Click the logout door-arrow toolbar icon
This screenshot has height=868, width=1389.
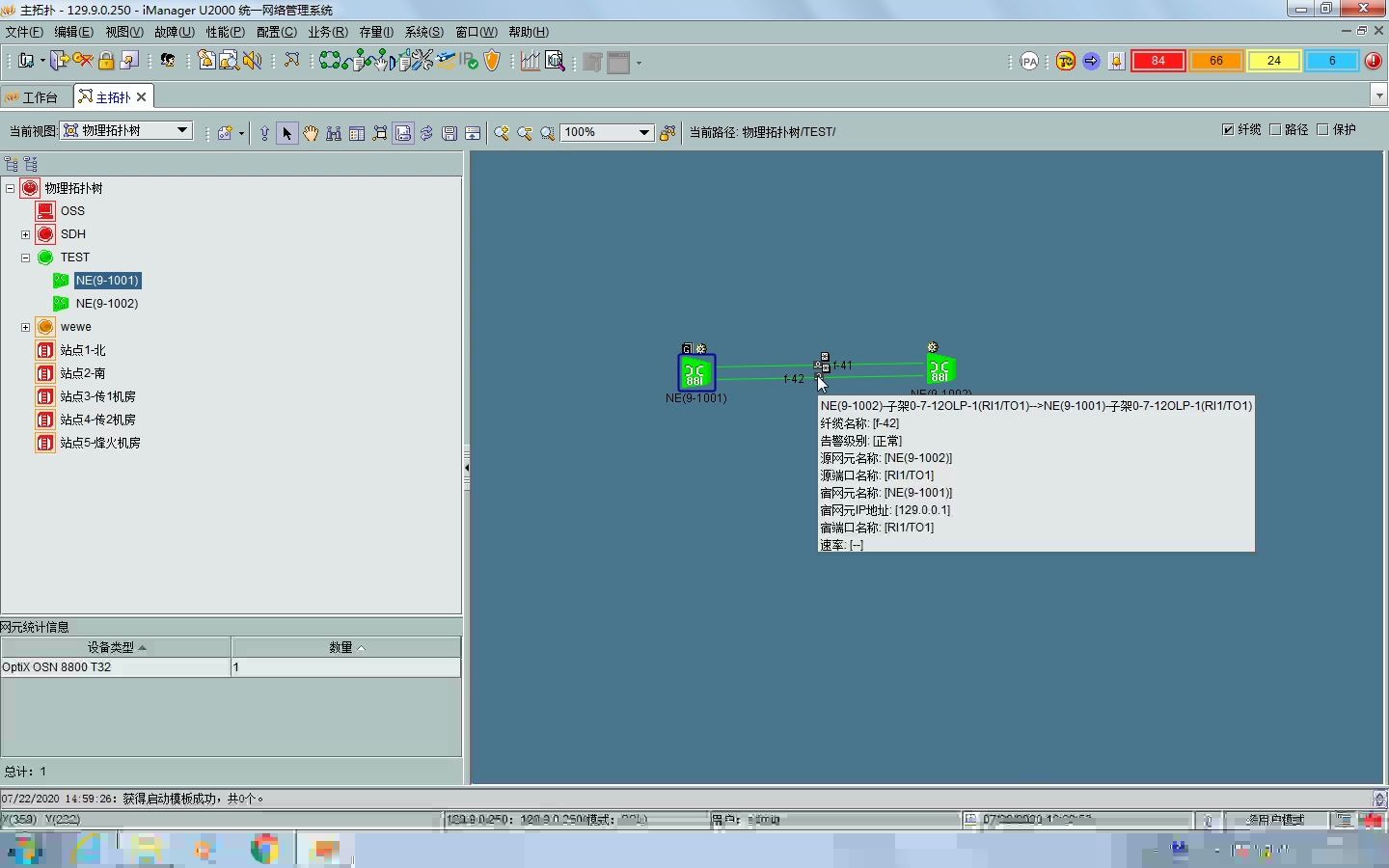tap(60, 61)
